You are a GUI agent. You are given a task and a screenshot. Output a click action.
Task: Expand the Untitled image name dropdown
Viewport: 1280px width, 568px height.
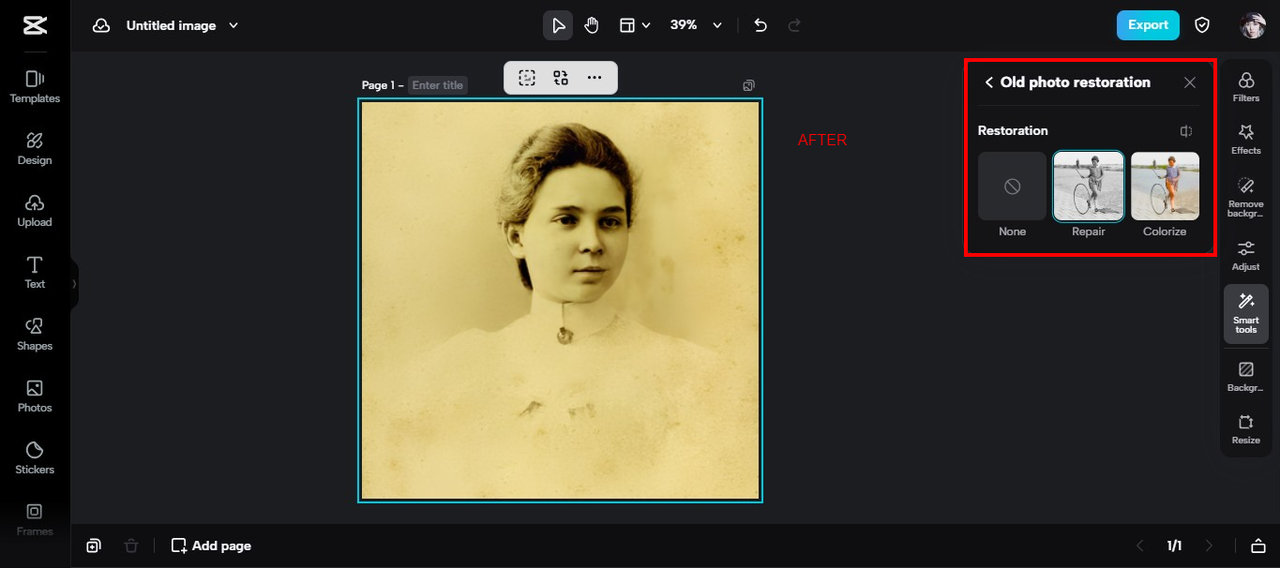tap(234, 25)
